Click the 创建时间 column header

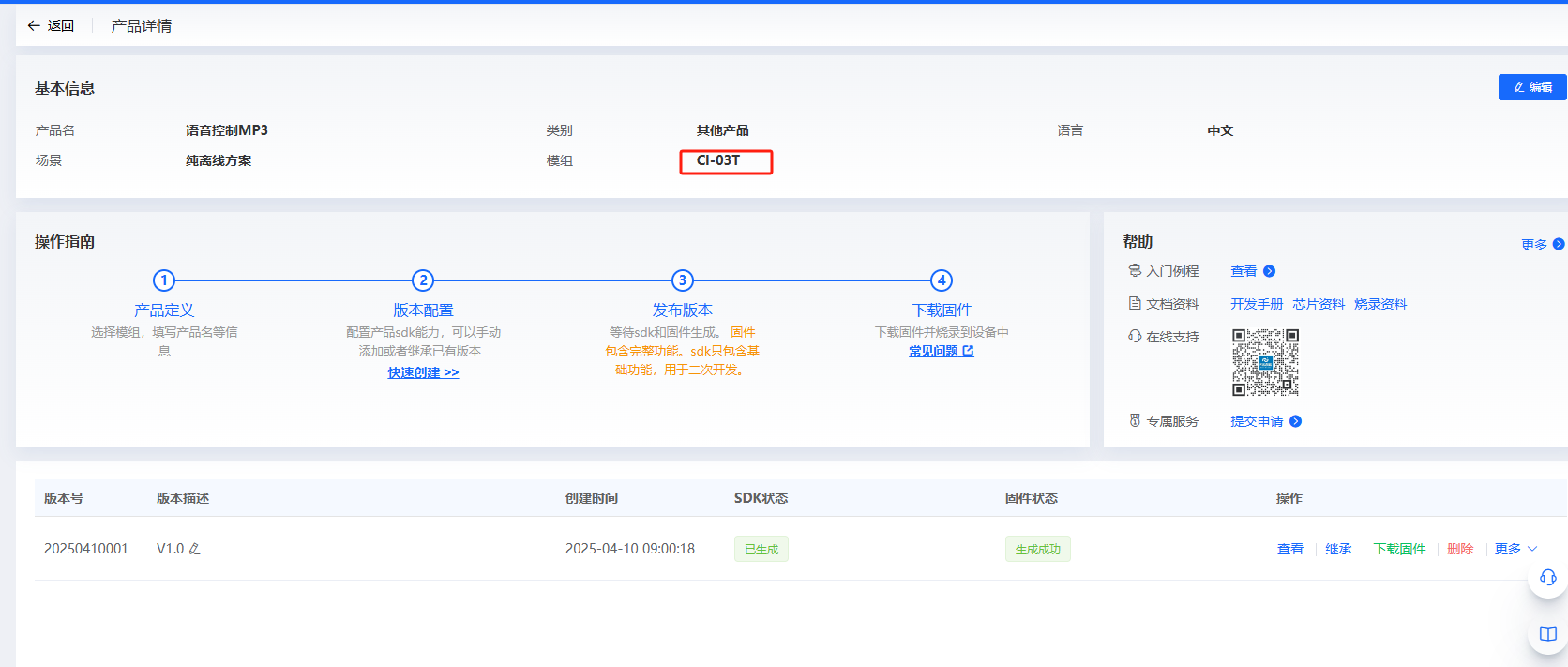point(592,498)
